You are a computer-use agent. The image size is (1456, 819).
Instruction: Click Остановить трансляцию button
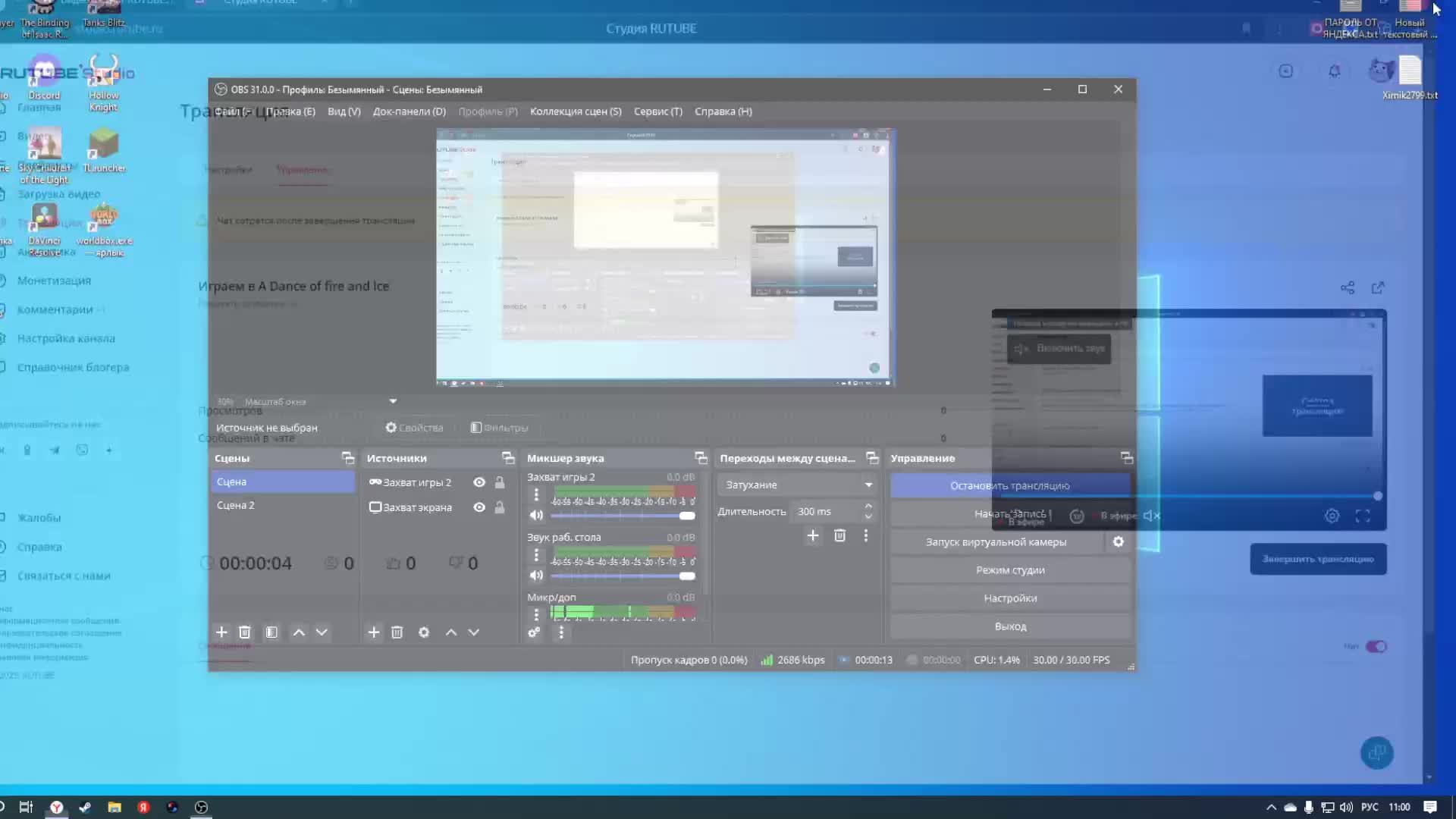1010,485
